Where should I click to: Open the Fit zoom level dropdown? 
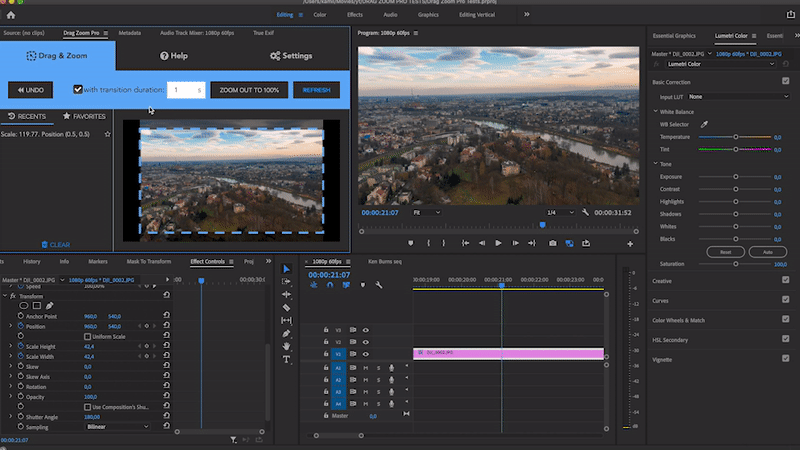pos(427,212)
